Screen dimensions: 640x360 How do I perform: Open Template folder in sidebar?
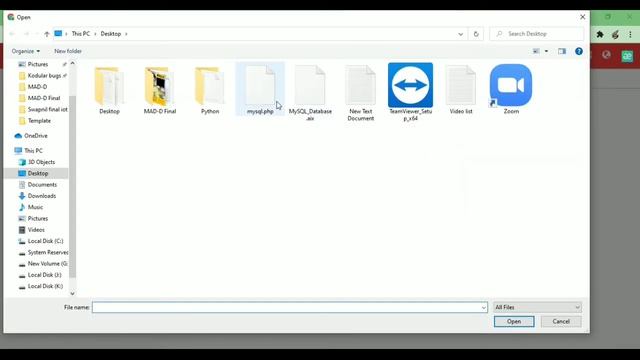(39, 121)
